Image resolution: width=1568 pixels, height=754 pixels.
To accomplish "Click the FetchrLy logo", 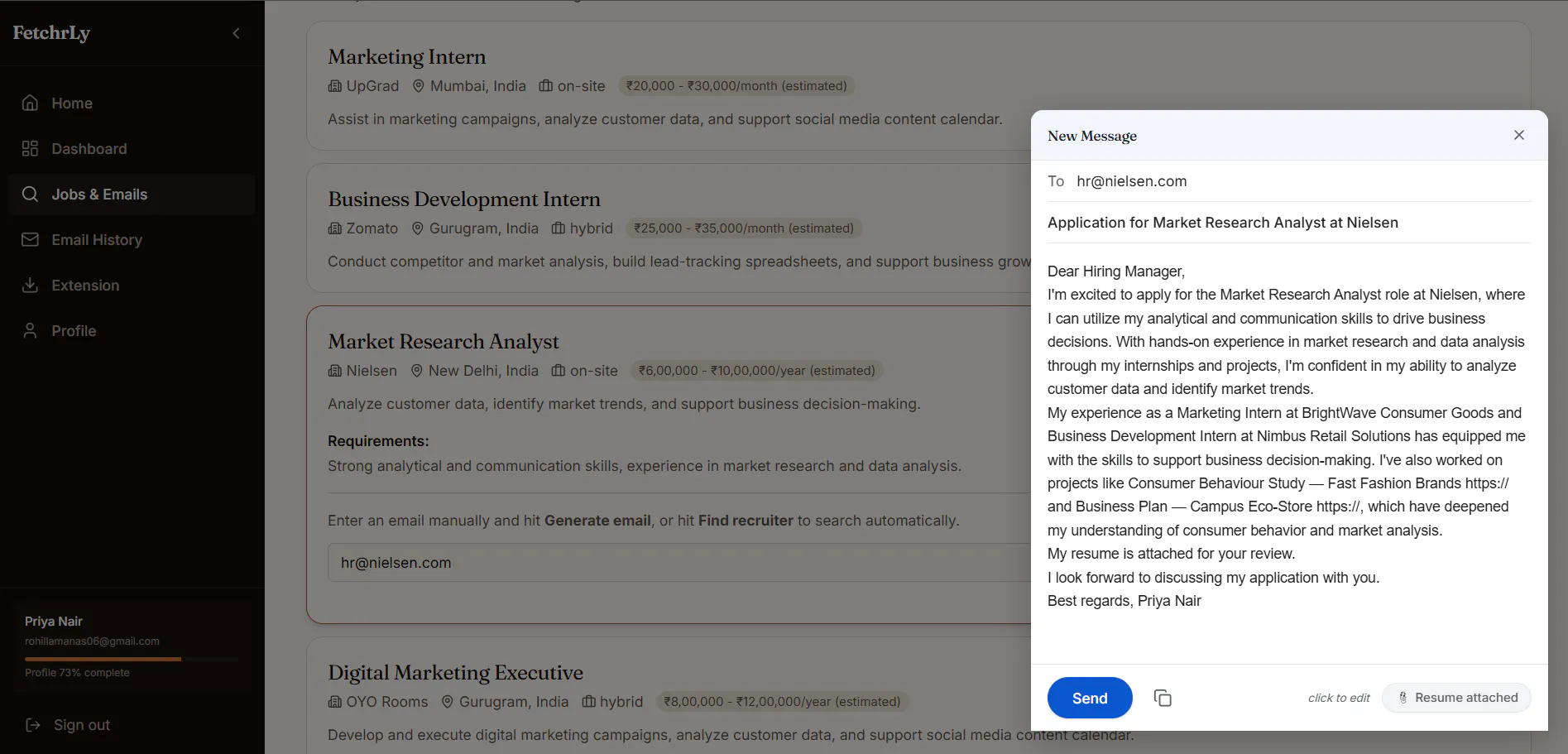I will (x=51, y=33).
